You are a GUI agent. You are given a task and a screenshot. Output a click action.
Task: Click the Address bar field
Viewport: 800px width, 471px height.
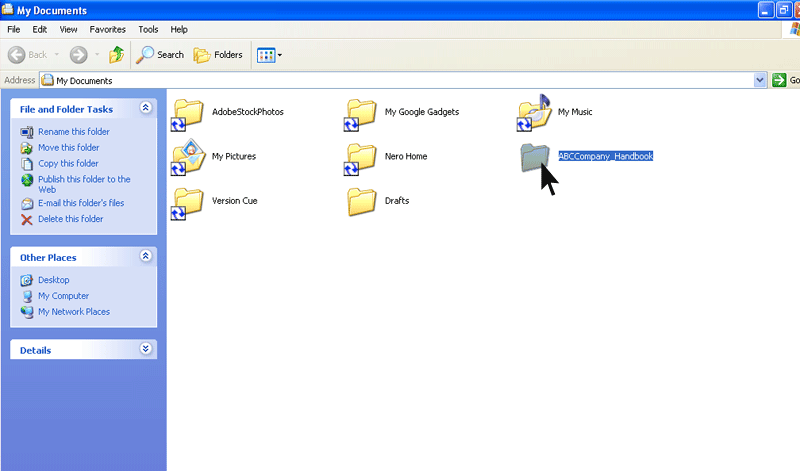(403, 80)
